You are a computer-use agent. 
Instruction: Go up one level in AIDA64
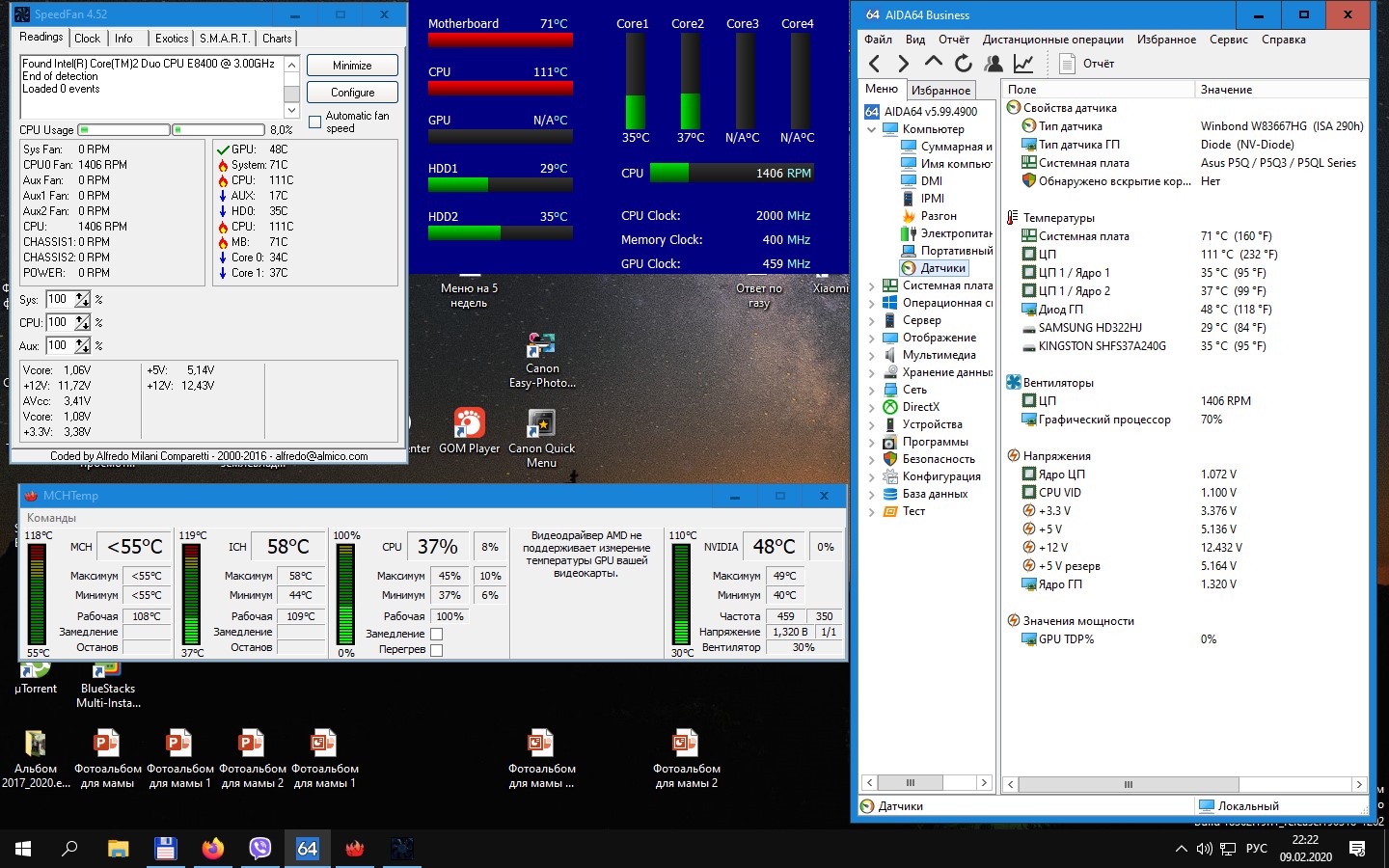coord(934,63)
